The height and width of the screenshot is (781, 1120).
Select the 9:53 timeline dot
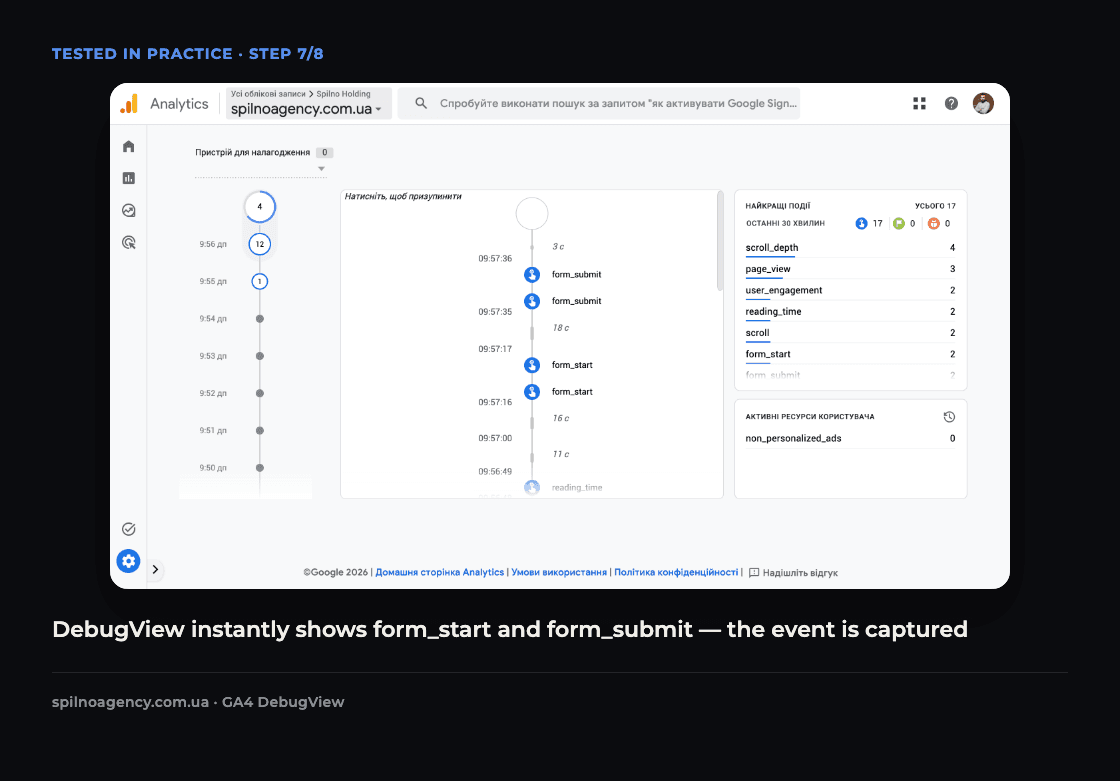click(x=259, y=356)
